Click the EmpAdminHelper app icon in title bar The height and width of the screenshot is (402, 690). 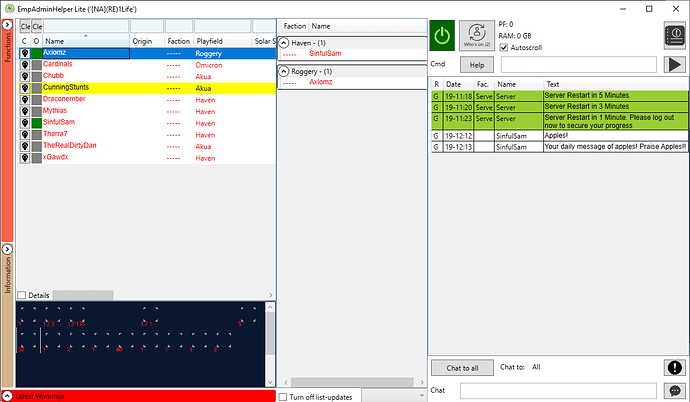[x=9, y=9]
